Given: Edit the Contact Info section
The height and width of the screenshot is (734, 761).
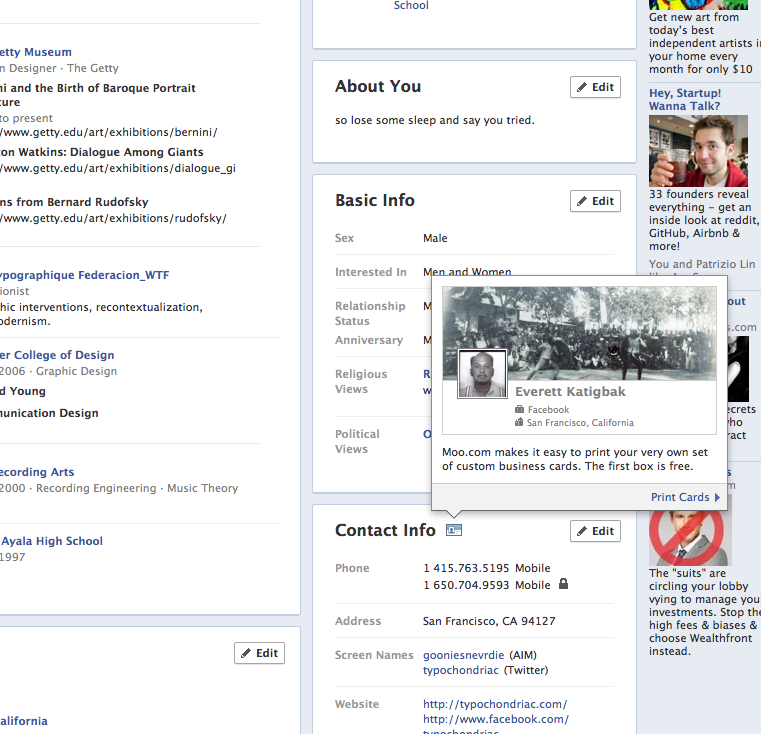Looking at the screenshot, I should (x=596, y=531).
